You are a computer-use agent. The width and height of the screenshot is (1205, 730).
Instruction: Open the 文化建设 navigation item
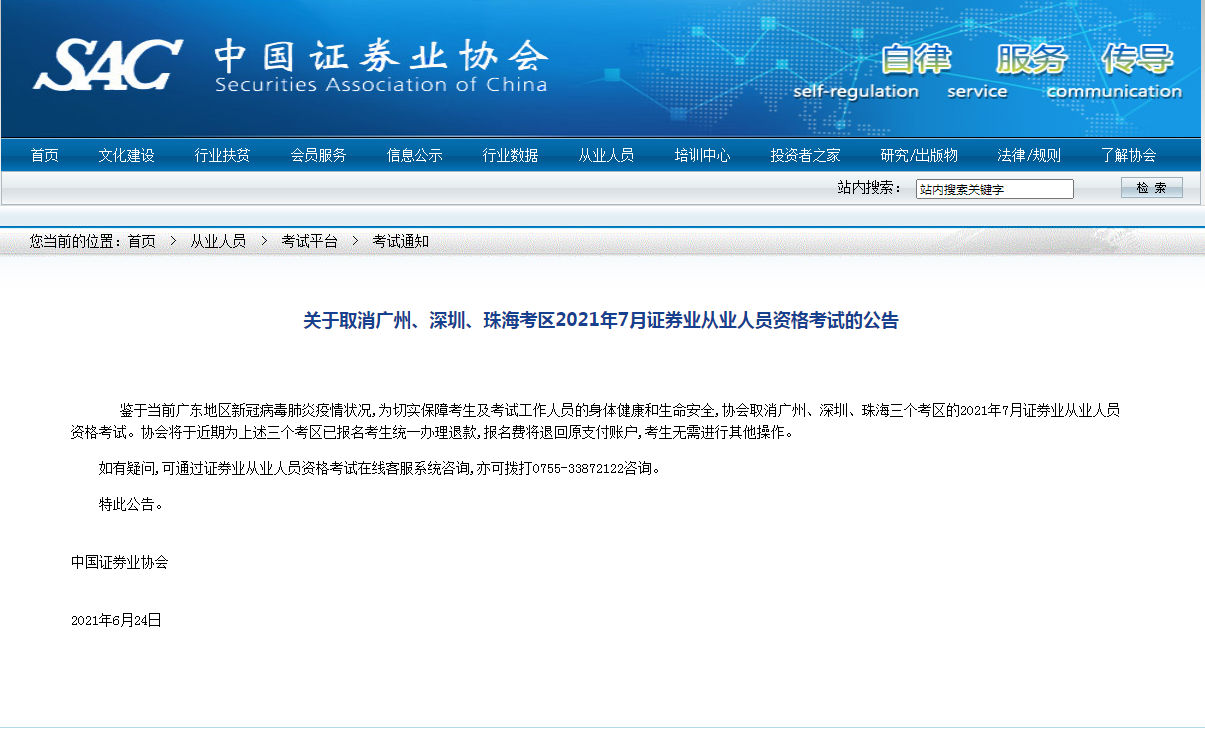[x=126, y=155]
